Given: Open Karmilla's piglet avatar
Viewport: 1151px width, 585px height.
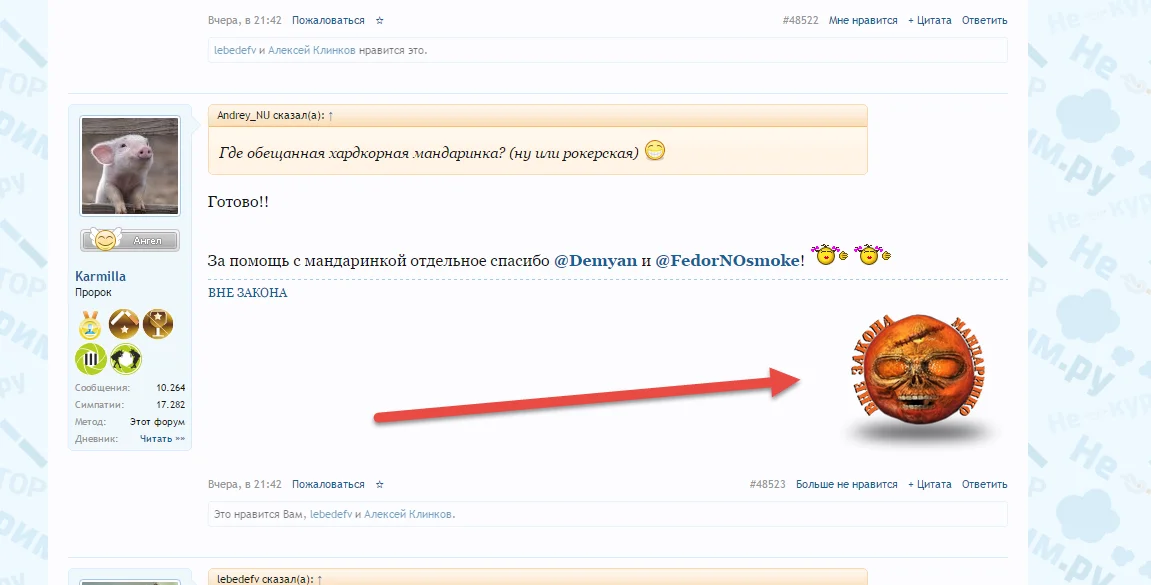Looking at the screenshot, I should pyautogui.click(x=130, y=167).
